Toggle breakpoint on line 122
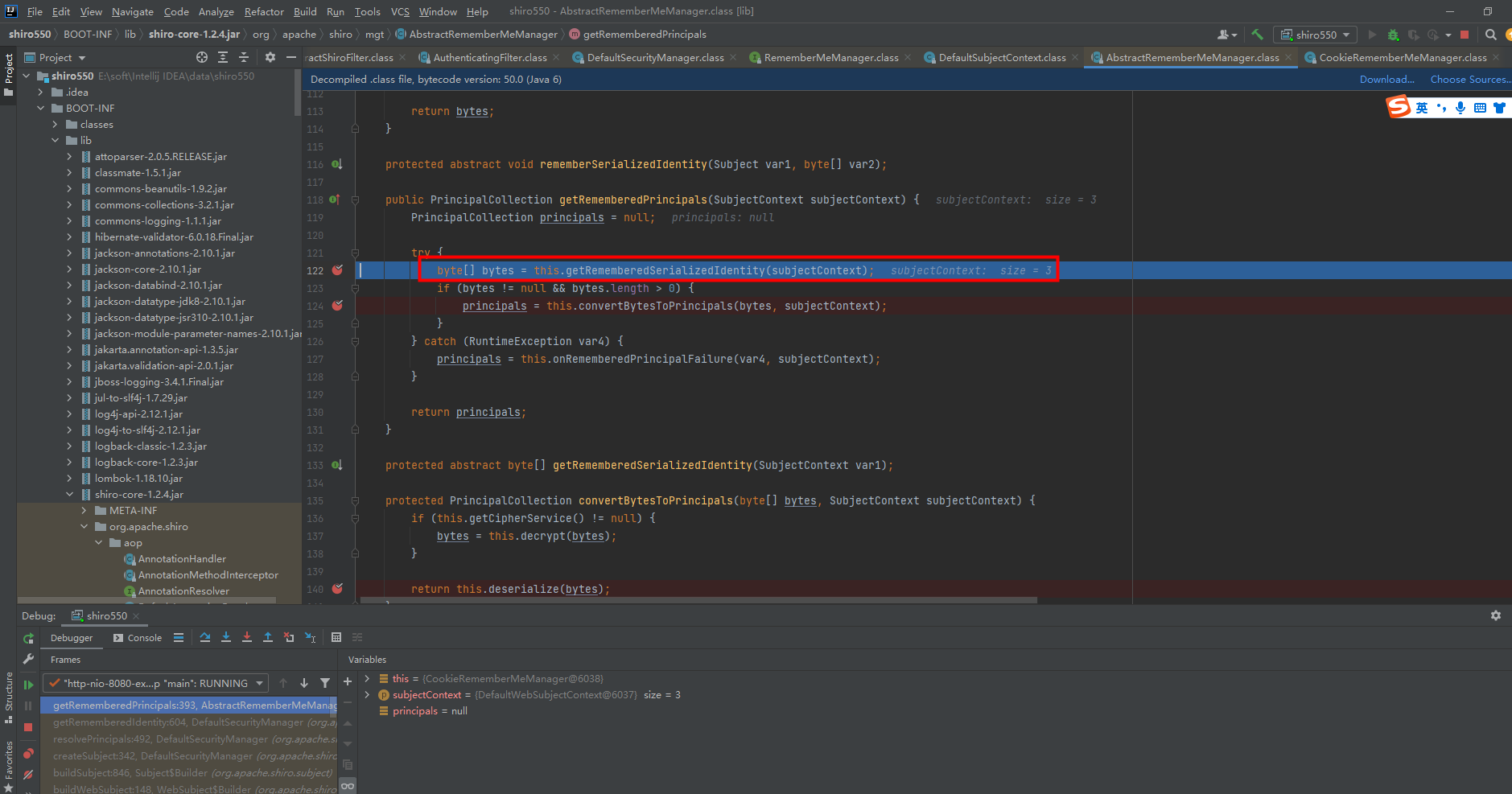The image size is (1512, 794). coord(337,270)
